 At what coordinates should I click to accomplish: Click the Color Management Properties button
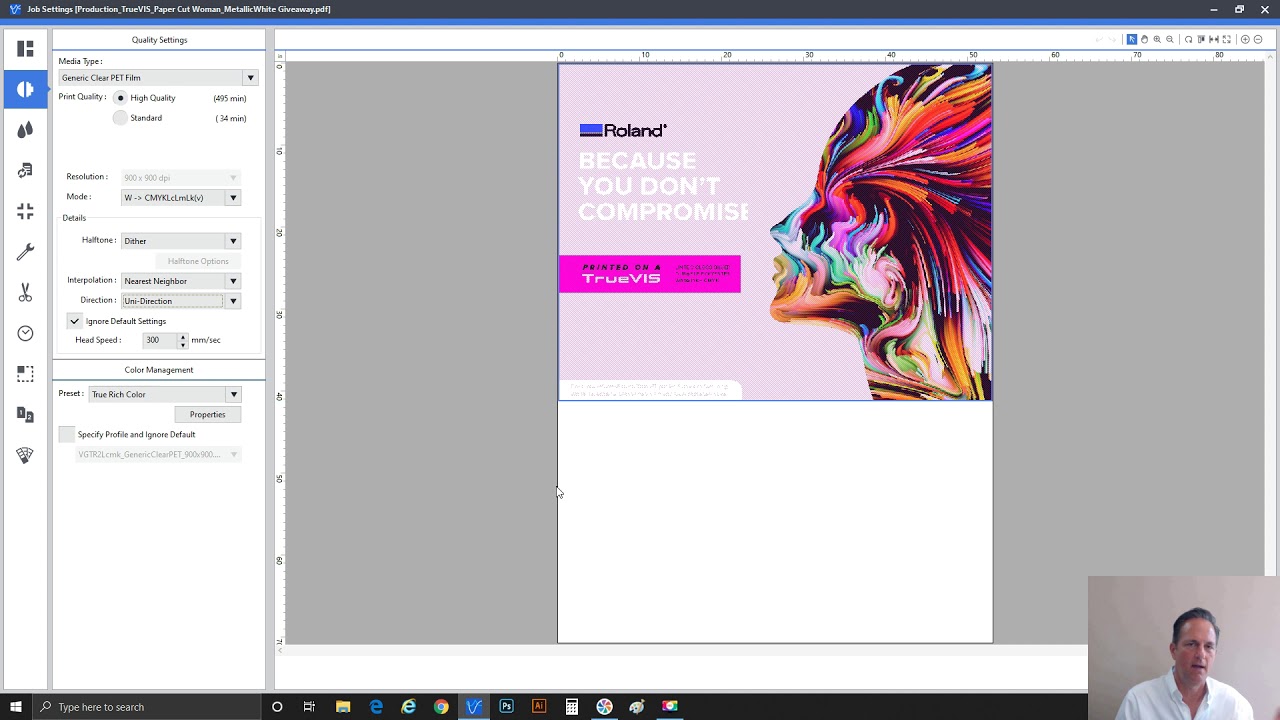(207, 414)
